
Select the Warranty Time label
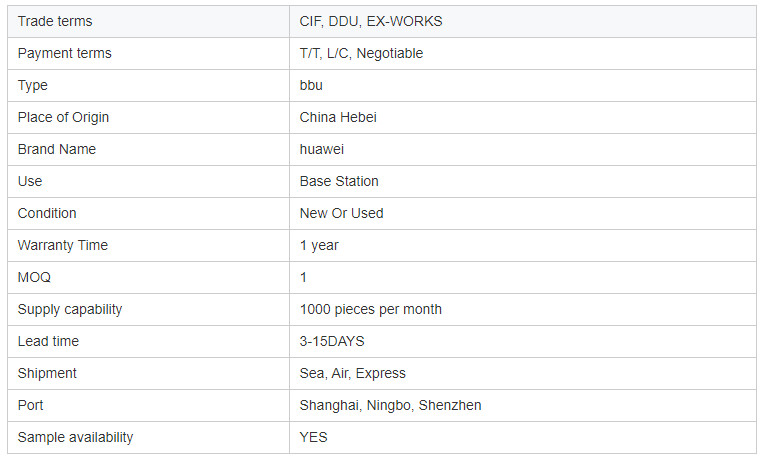[x=63, y=245]
